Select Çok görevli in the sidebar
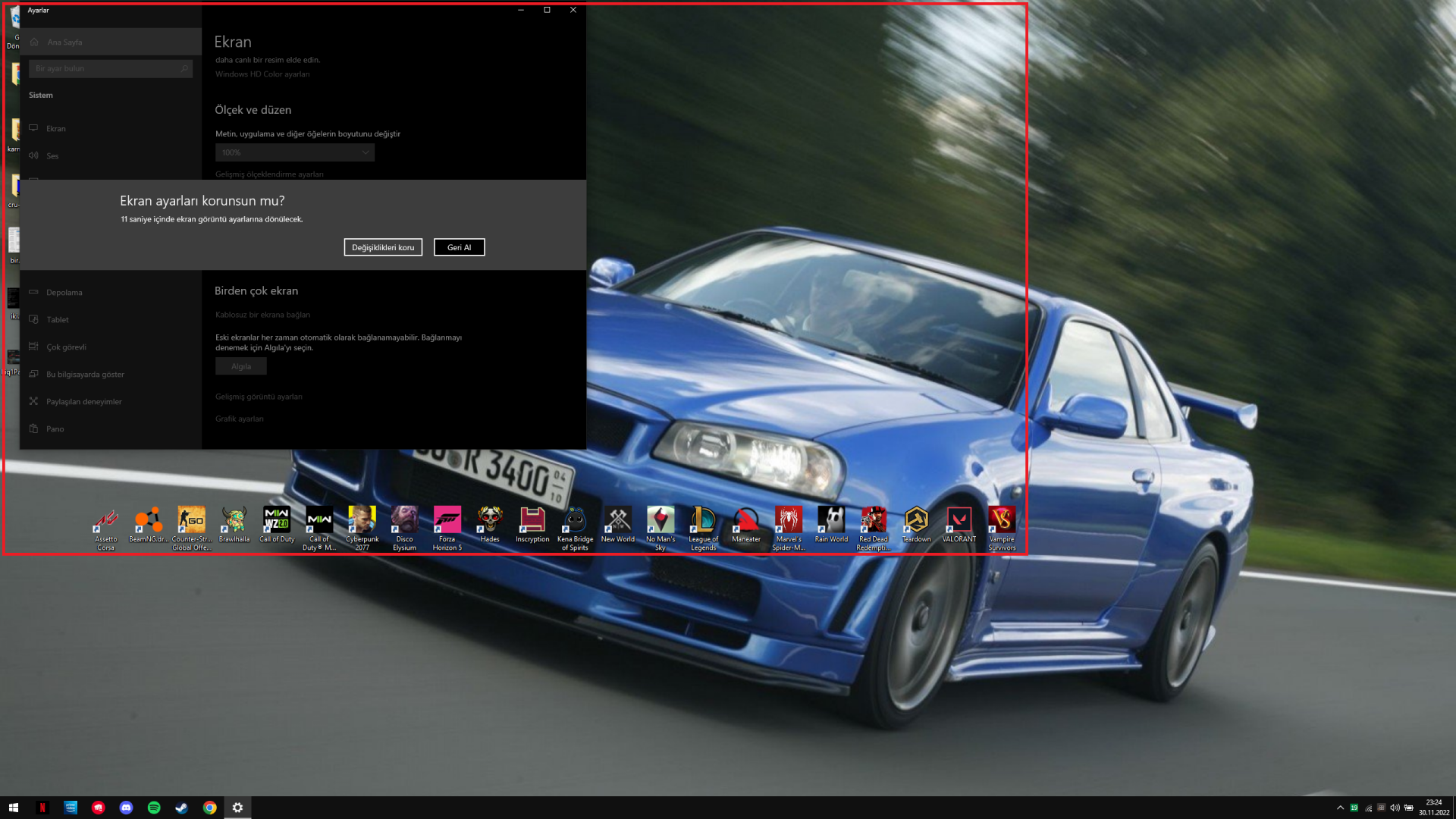The image size is (1456, 819). pyautogui.click(x=66, y=347)
